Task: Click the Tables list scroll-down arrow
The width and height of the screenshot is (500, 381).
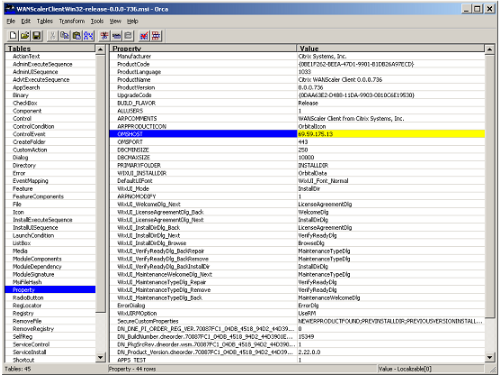Action: tap(100, 358)
